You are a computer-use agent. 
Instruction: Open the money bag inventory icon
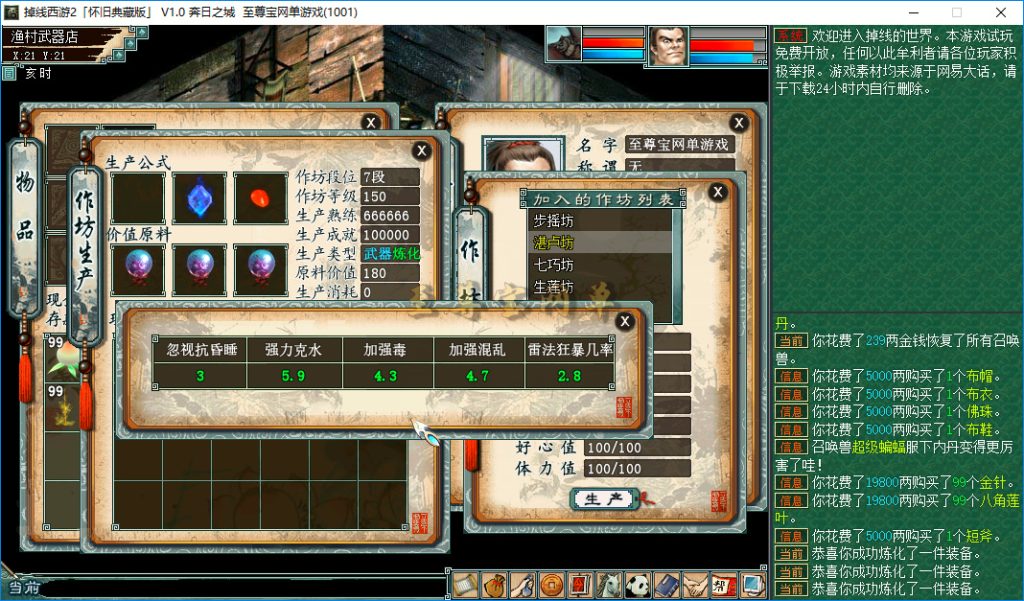pyautogui.click(x=493, y=584)
